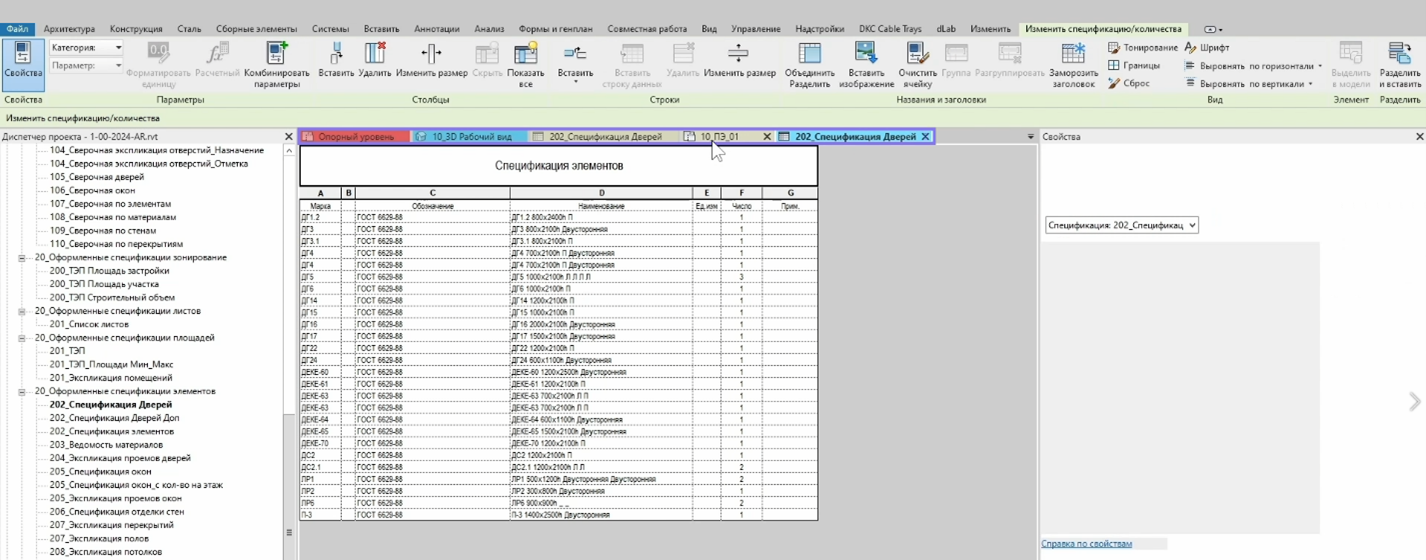Click Объединить Разделить cells icon
Image resolution: width=1426 pixels, height=560 pixels.
click(809, 66)
